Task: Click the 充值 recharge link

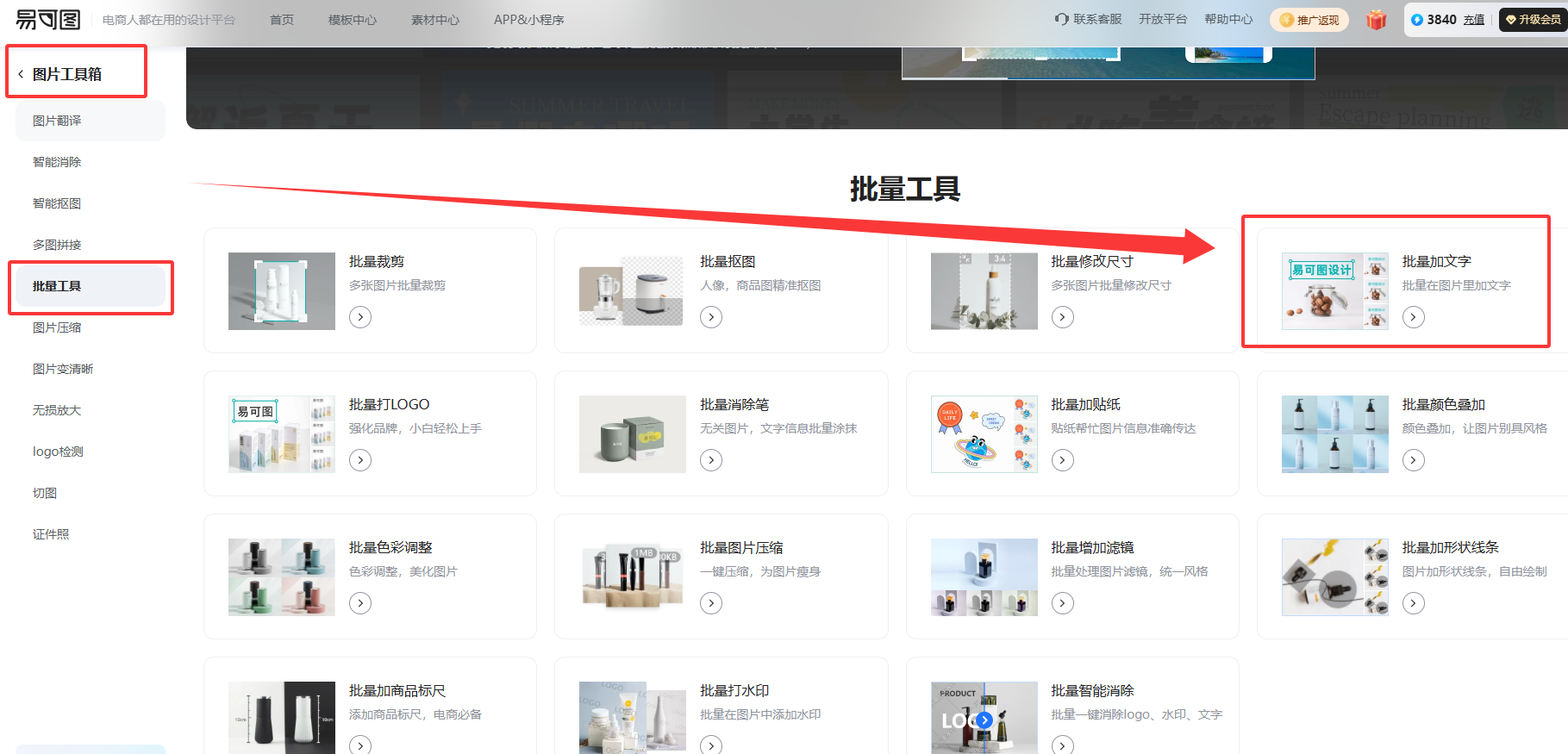Action: tap(1474, 20)
